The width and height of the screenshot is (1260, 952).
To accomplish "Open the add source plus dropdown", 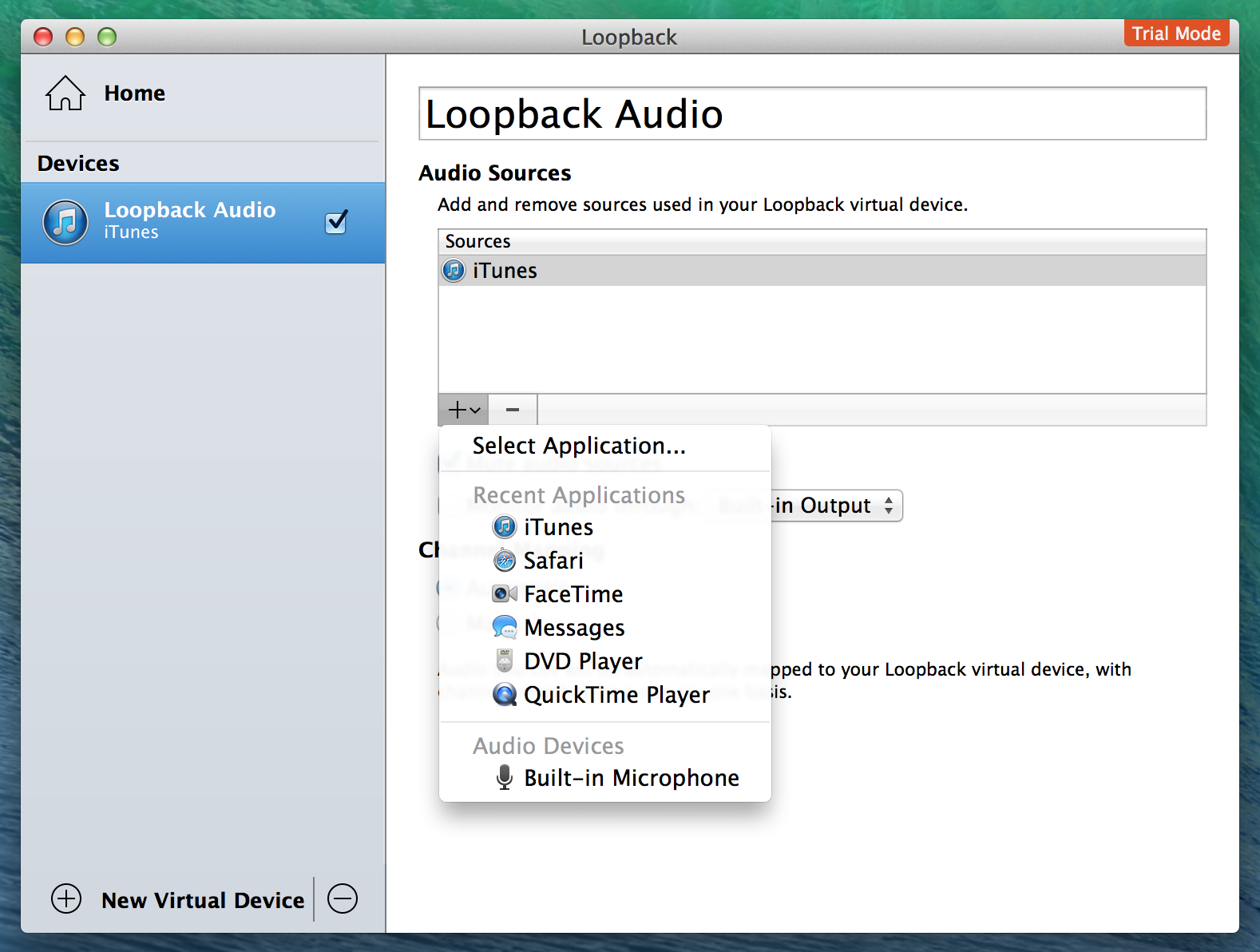I will pos(463,410).
